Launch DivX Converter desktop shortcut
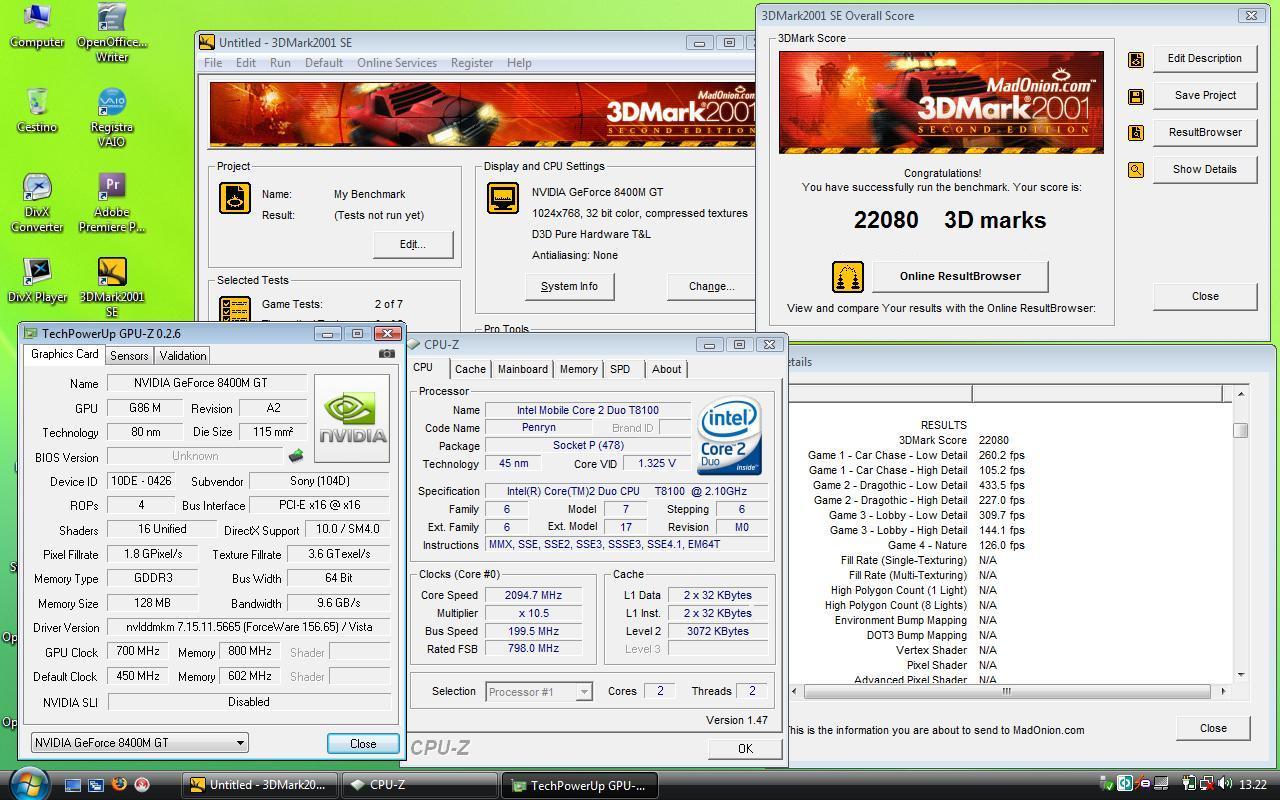Viewport: 1280px width, 800px height. tap(37, 203)
